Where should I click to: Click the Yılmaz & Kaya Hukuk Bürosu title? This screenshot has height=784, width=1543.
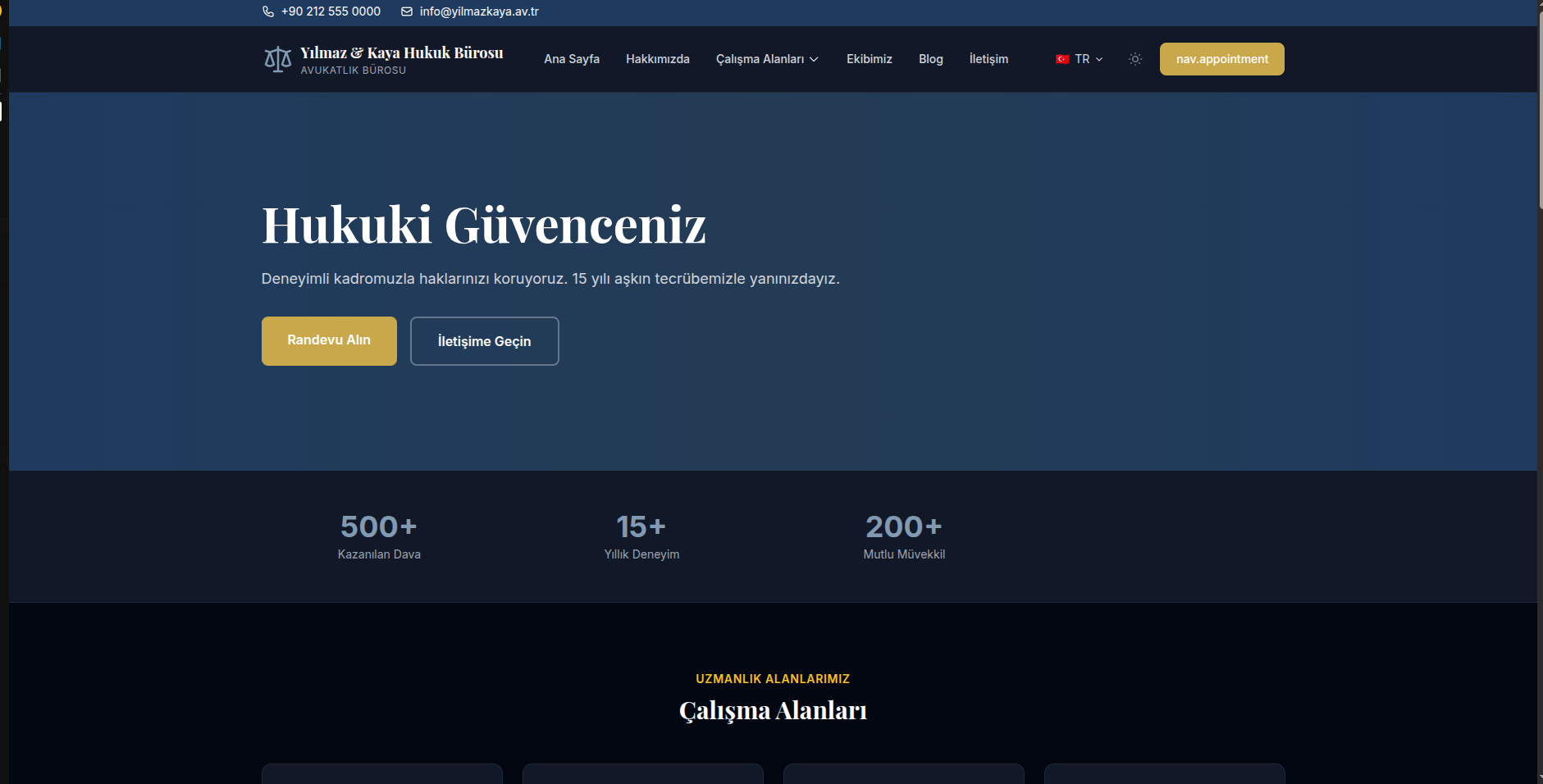point(401,52)
